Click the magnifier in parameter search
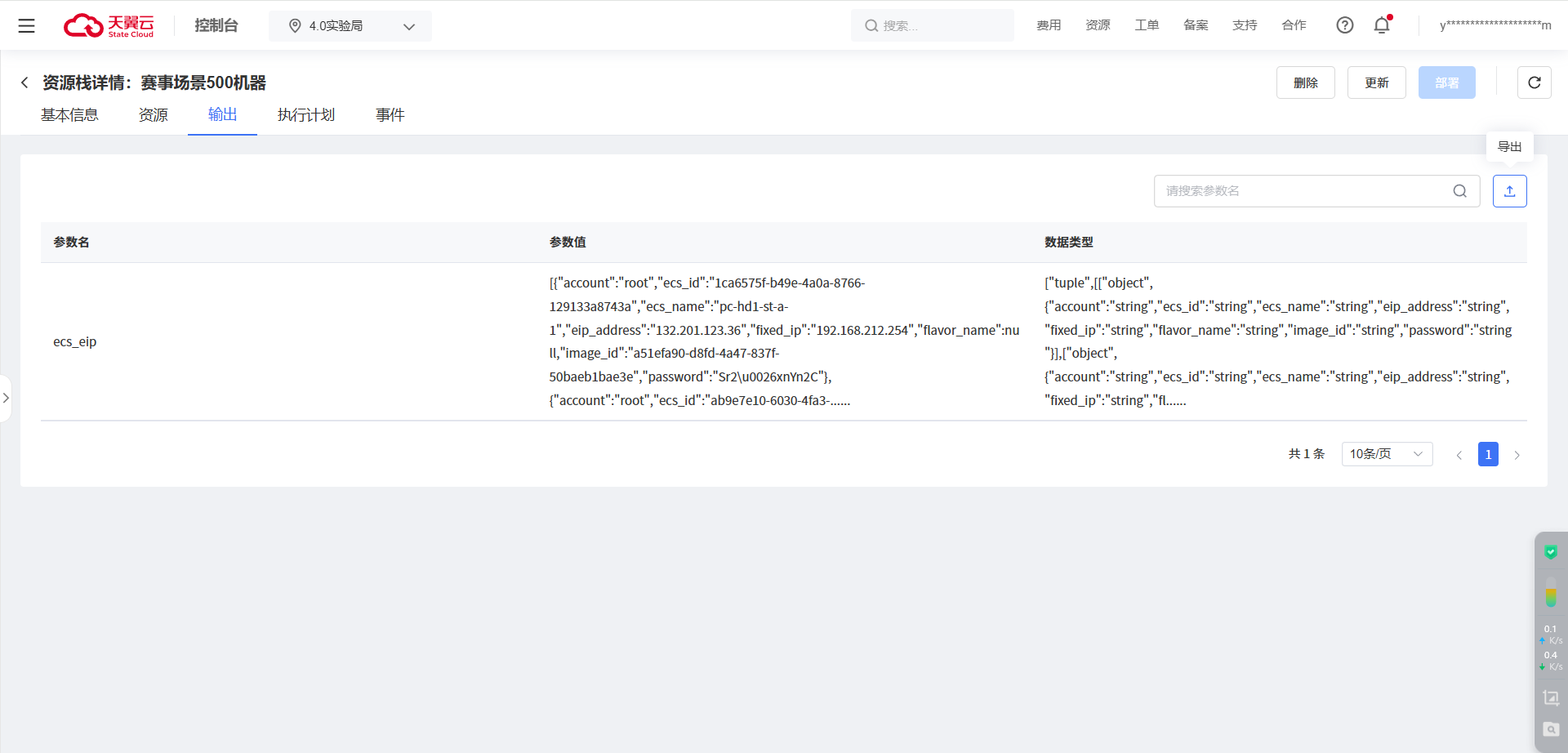Viewport: 1568px width, 753px height. (x=1459, y=191)
